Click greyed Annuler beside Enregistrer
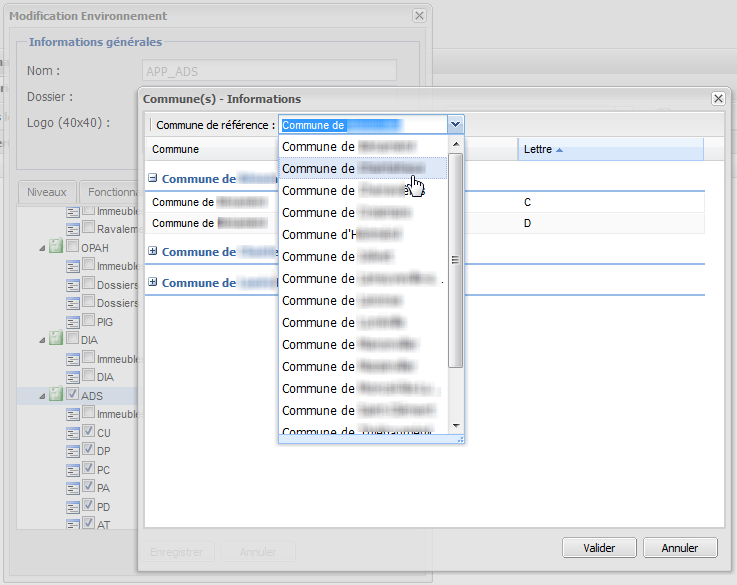737x585 pixels. pos(258,552)
